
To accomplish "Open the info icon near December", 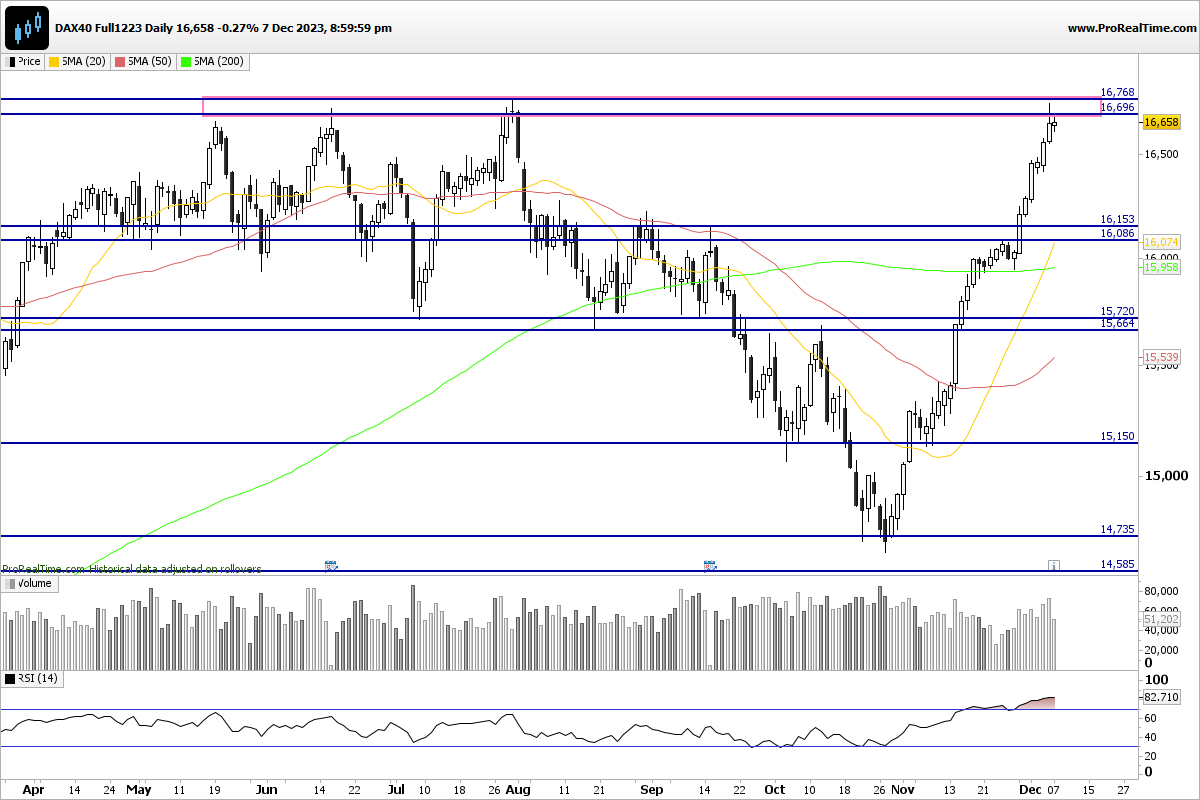I will tap(1053, 566).
